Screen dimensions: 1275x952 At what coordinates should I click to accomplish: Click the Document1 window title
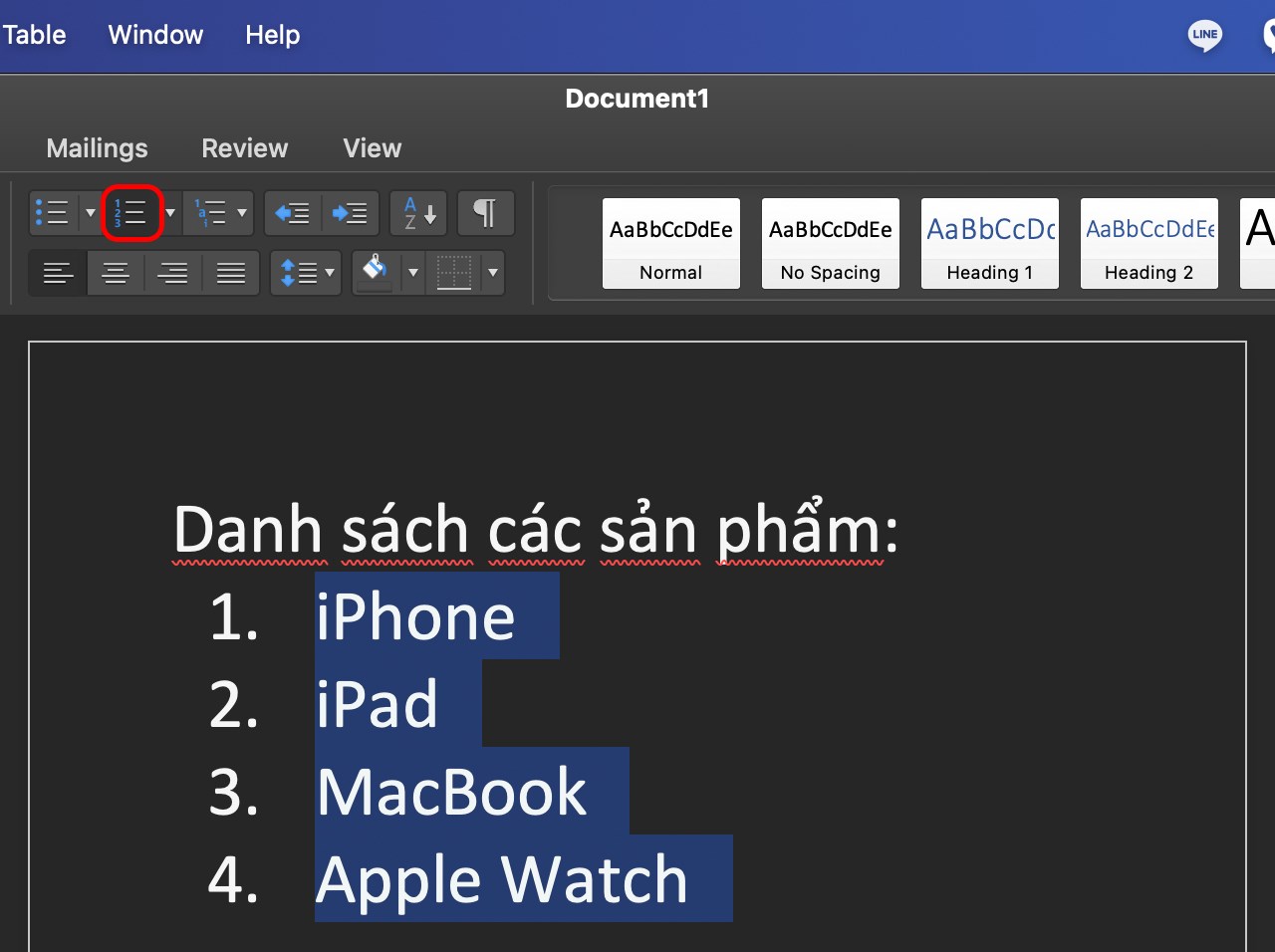(x=637, y=99)
